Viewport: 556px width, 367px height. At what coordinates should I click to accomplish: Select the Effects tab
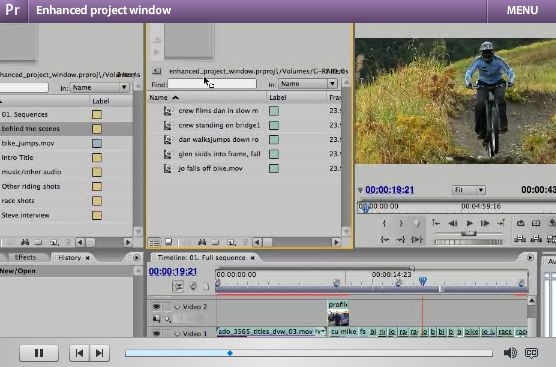[x=25, y=257]
